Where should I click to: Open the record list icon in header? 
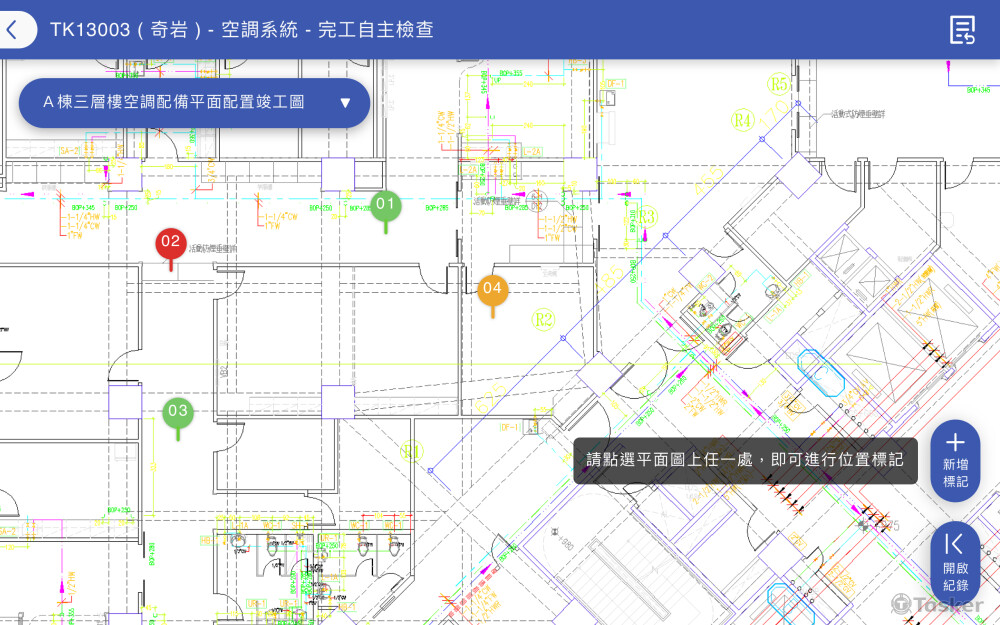tap(962, 30)
